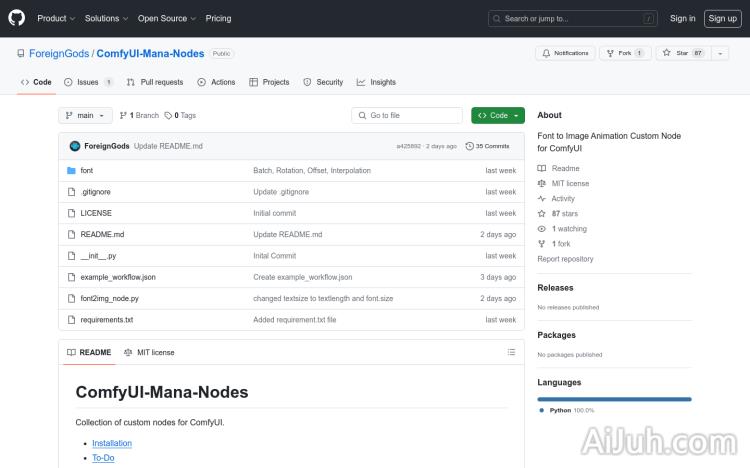Follow the Installation link in README
This screenshot has width=750, height=468.
coord(112,443)
